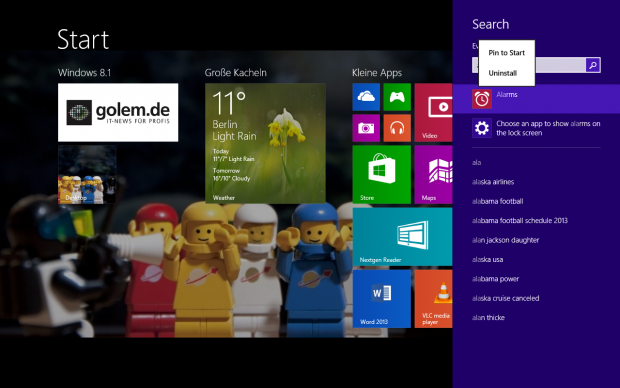The width and height of the screenshot is (620, 388).
Task: Click the settings gear icon for lock screen alarms
Action: [482, 128]
